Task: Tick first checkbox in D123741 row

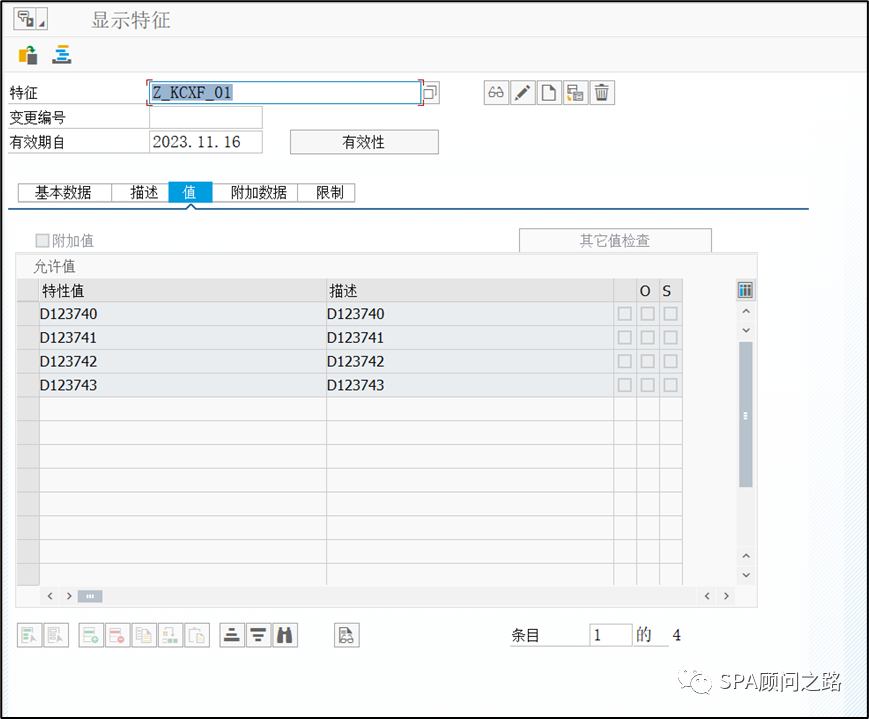Action: pos(625,338)
